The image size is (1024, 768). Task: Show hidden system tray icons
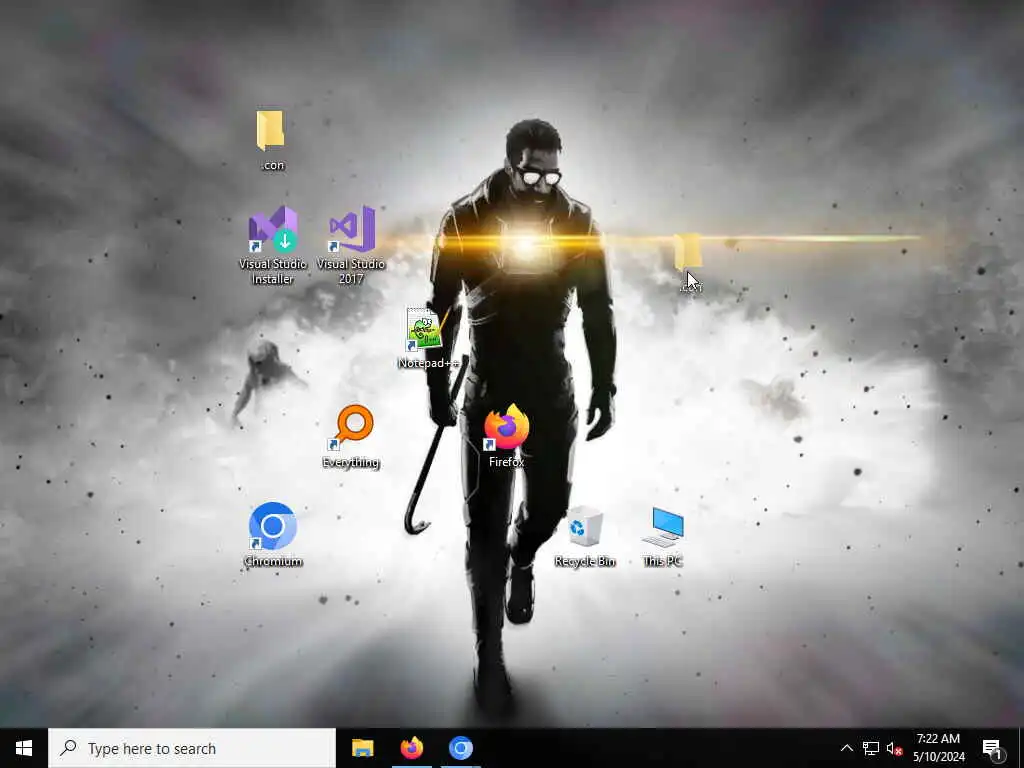[846, 748]
